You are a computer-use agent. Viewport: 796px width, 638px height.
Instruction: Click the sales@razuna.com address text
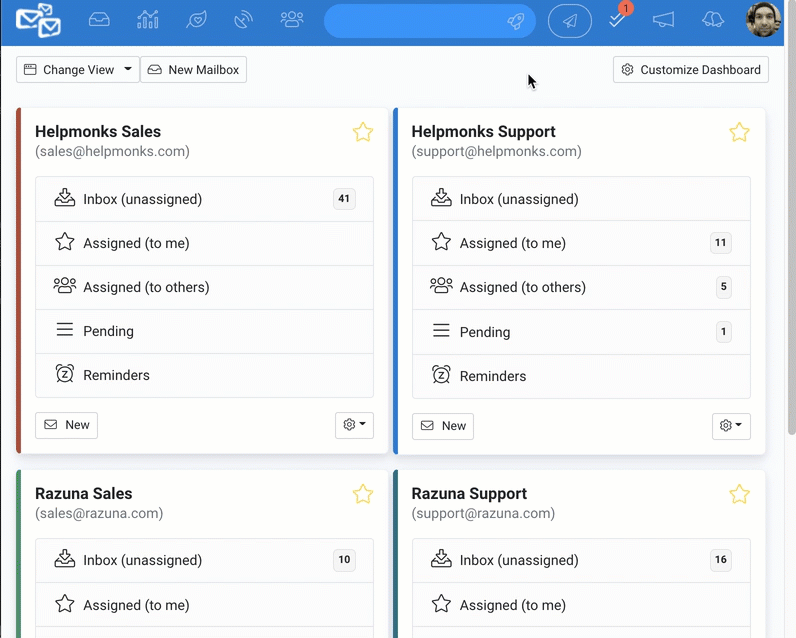tap(99, 513)
